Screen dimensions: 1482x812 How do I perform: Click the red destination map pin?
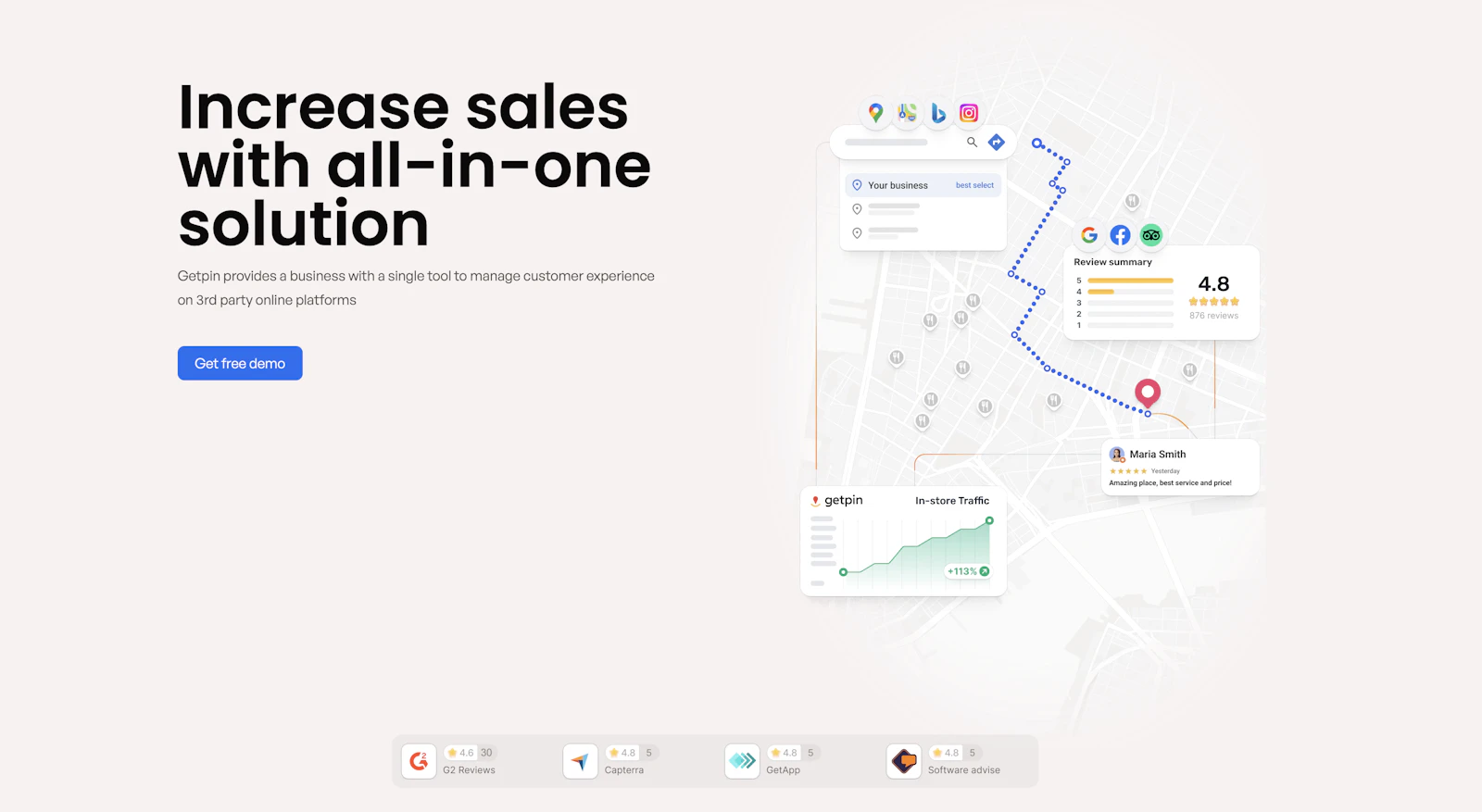(x=1148, y=394)
